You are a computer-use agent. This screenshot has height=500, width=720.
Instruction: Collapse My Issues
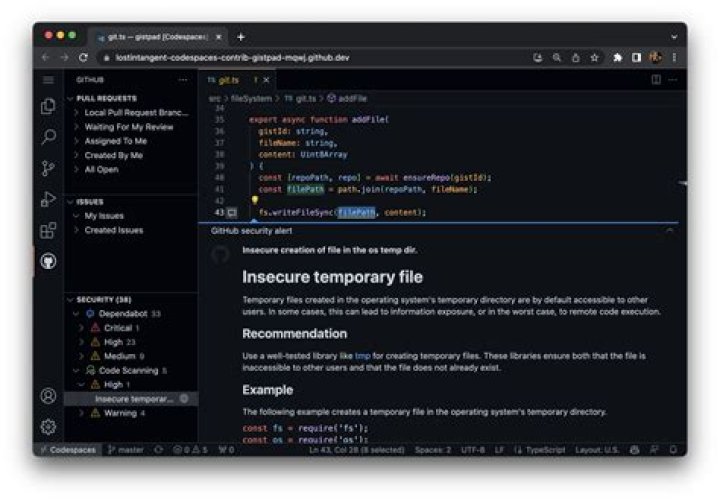pos(77,216)
